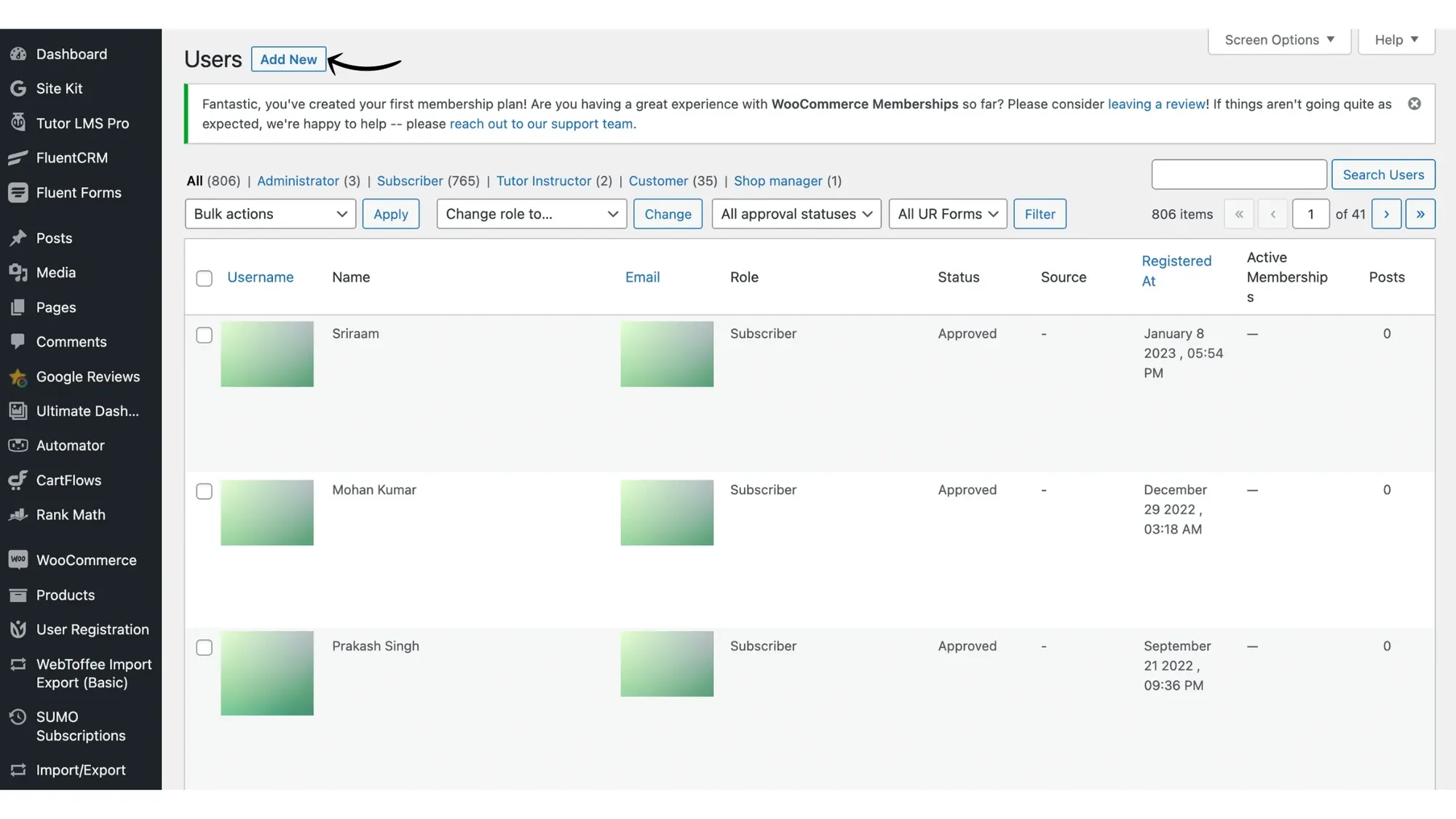This screenshot has height=819, width=1456.
Task: Filter users by Subscriber role
Action: point(410,181)
